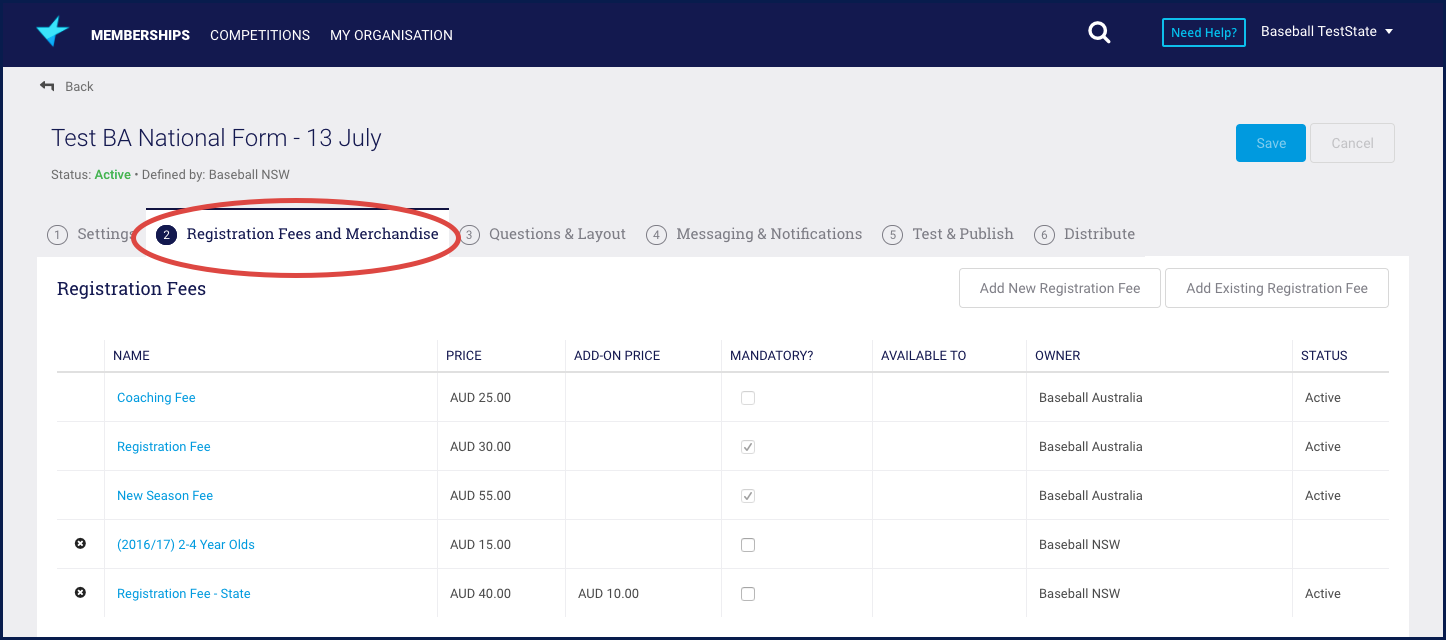Click the PRICE column header

[x=464, y=355]
